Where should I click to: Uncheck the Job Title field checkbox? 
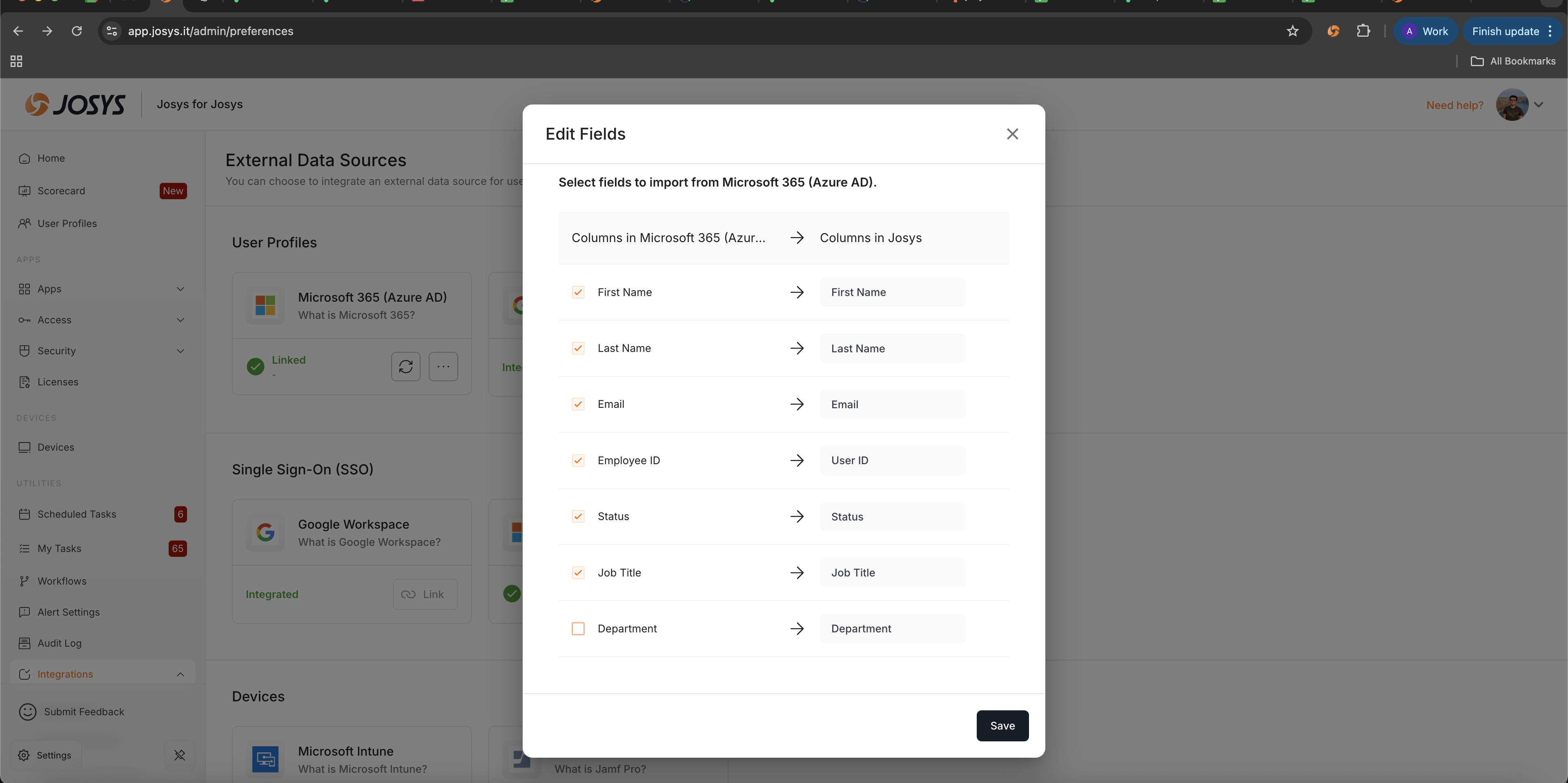point(578,572)
